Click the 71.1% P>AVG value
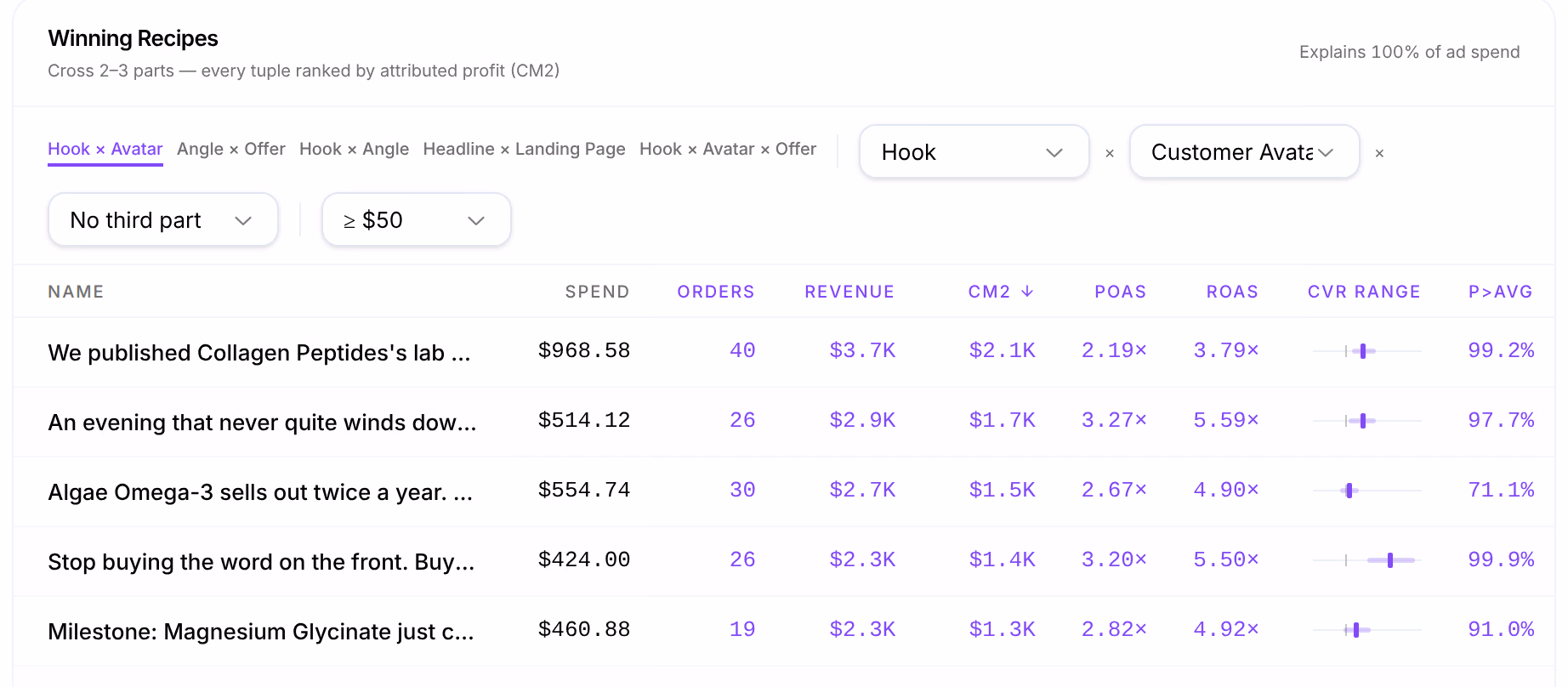The width and height of the screenshot is (1568, 687). pyautogui.click(x=1501, y=490)
